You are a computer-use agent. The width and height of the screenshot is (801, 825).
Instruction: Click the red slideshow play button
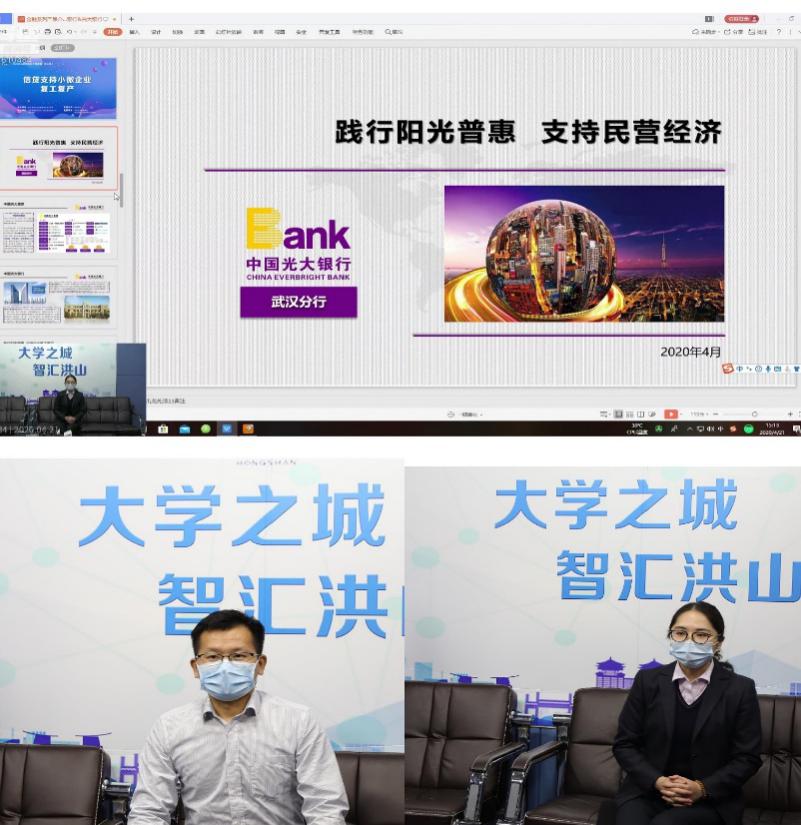(670, 413)
